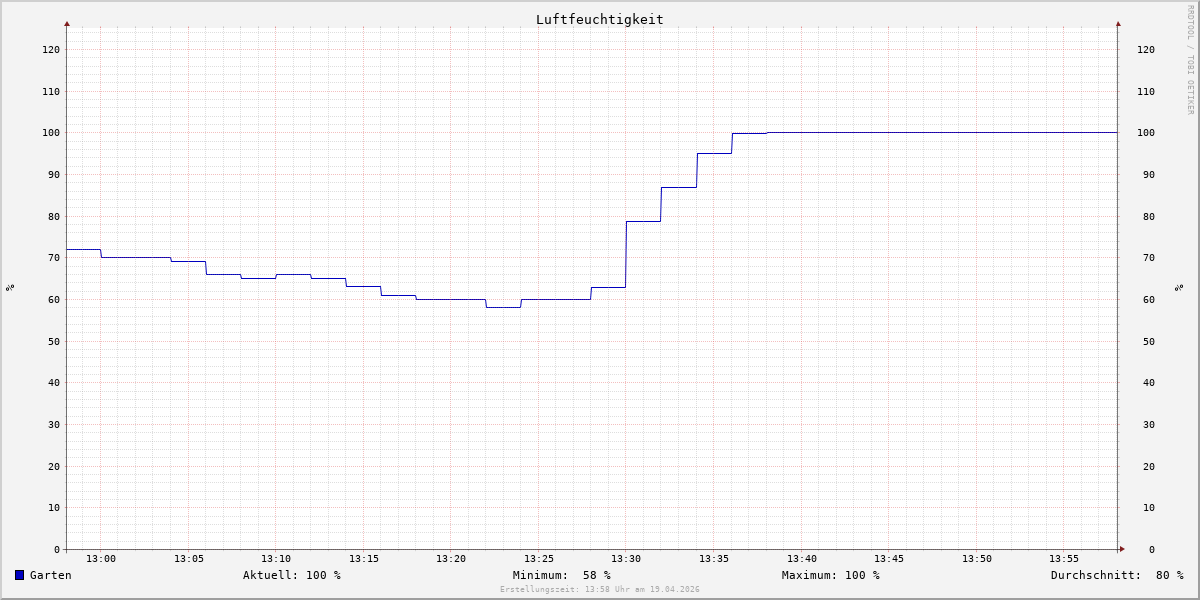The width and height of the screenshot is (1200, 600).
Task: Click the RRDTOOL / TOBI OETIKER watermark
Action: pyautogui.click(x=1190, y=60)
